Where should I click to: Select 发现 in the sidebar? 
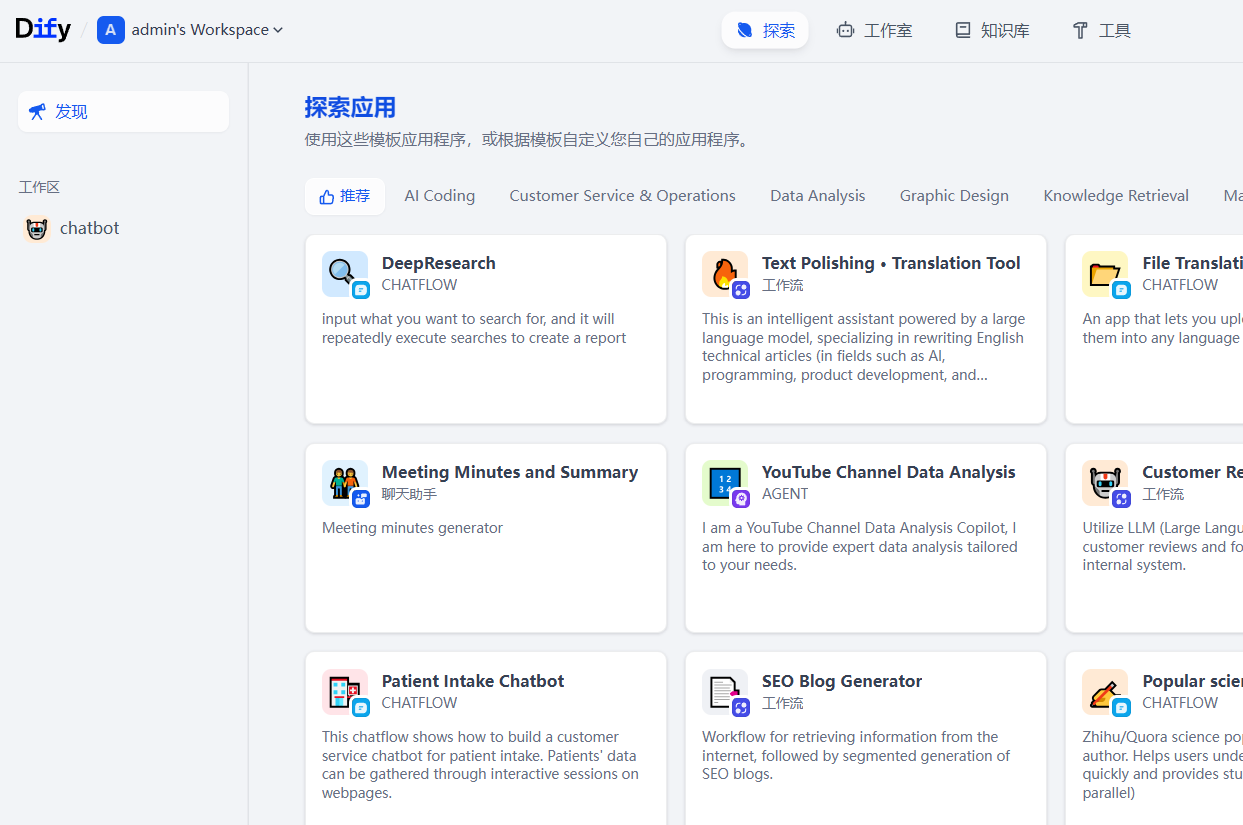(123, 111)
